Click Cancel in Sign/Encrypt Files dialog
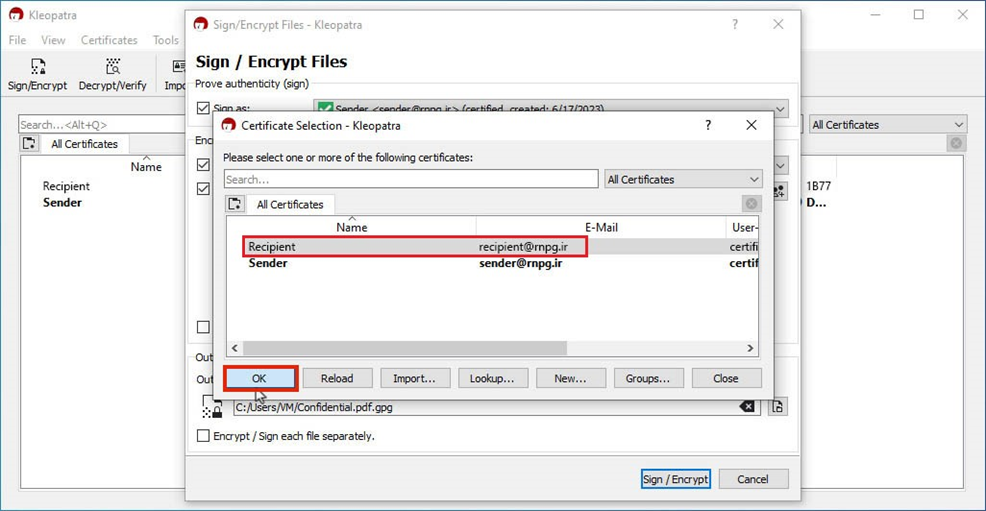The height and width of the screenshot is (511, 986). (753, 479)
